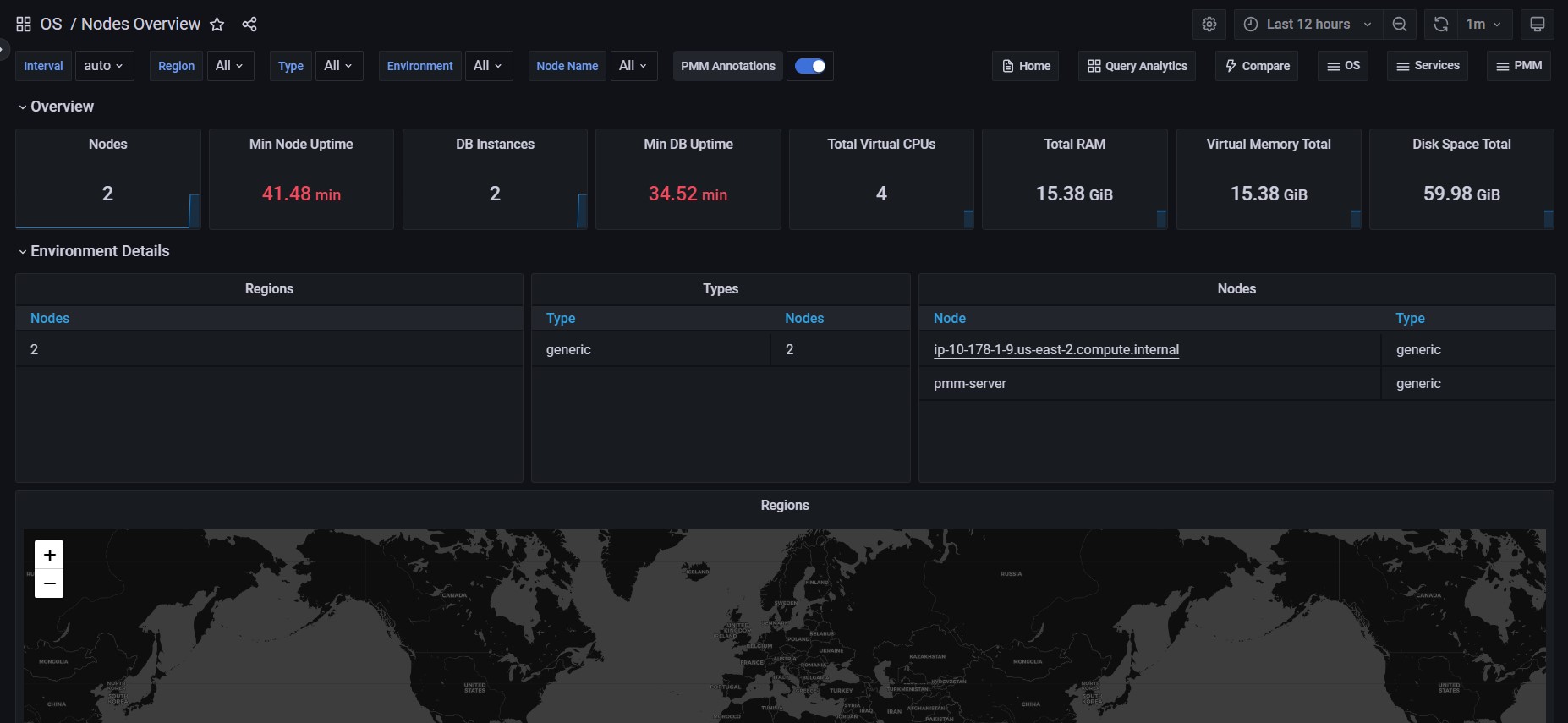
Task: Toggle the PMM Annotations switch
Action: point(810,66)
